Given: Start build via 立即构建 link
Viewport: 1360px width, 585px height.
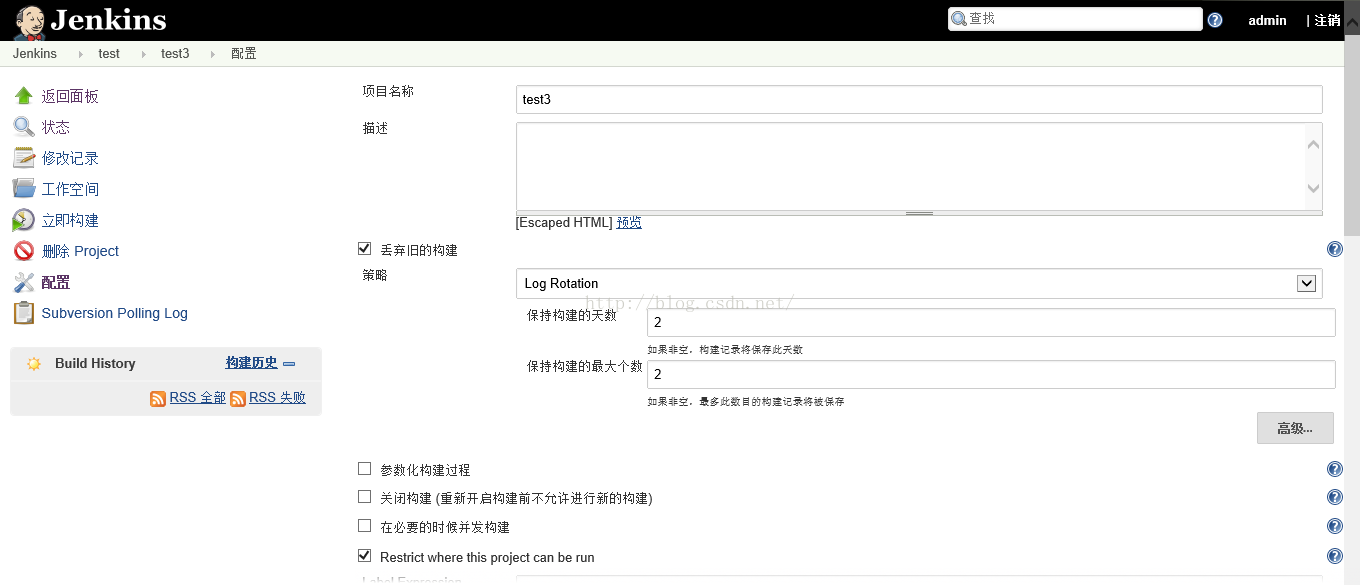Looking at the screenshot, I should click(x=70, y=221).
